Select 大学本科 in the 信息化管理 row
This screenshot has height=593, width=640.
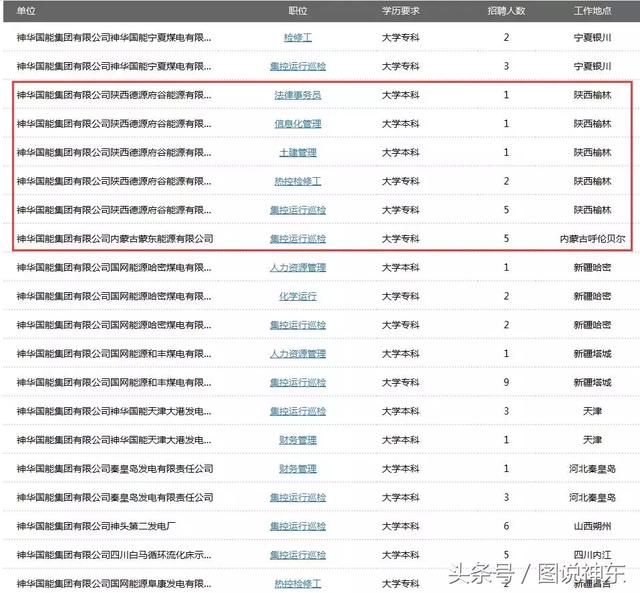[x=401, y=124]
